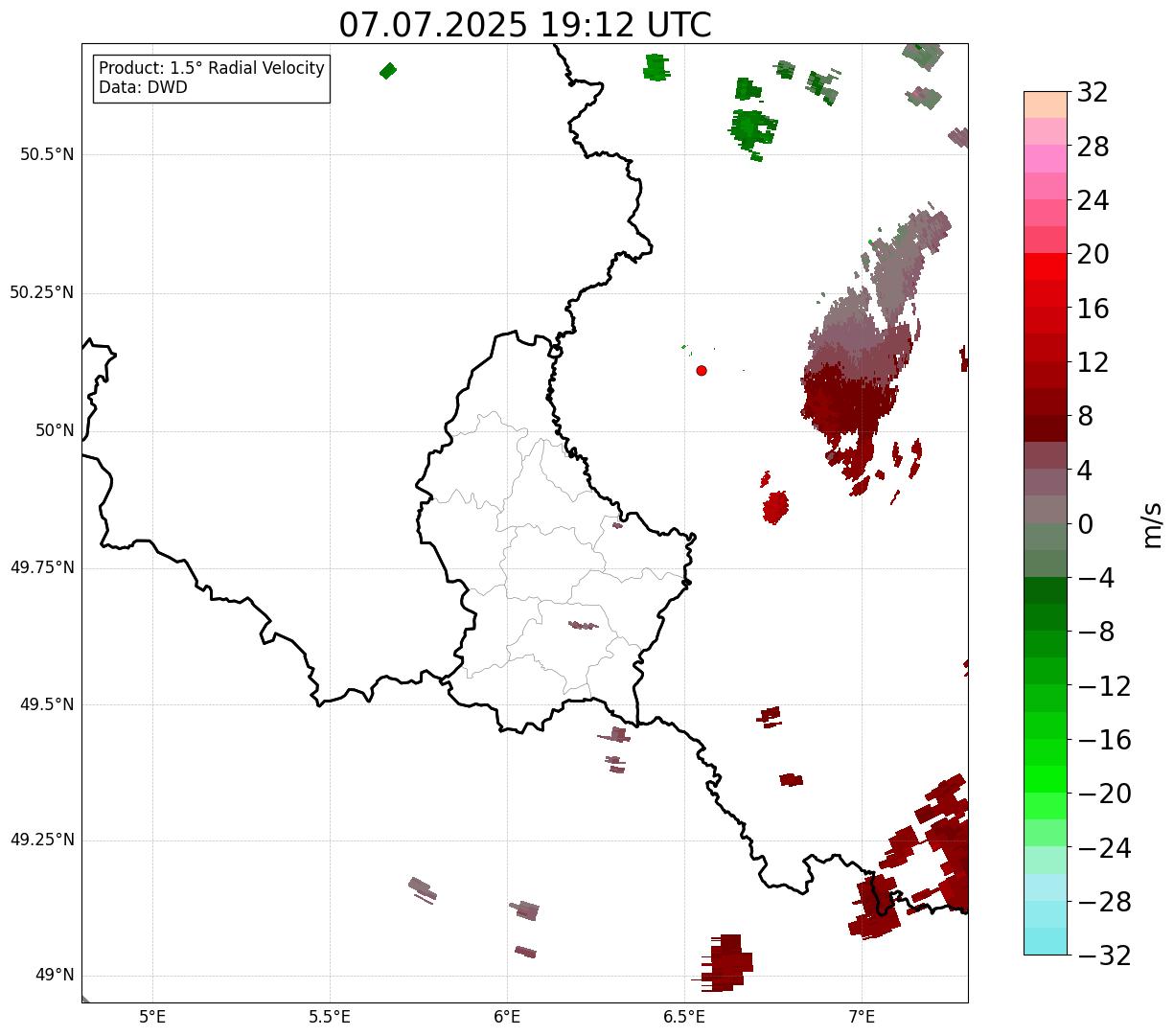This screenshot has width=1174, height=1036.
Task: Click the 5°E longitude label
Action: coord(152,1016)
